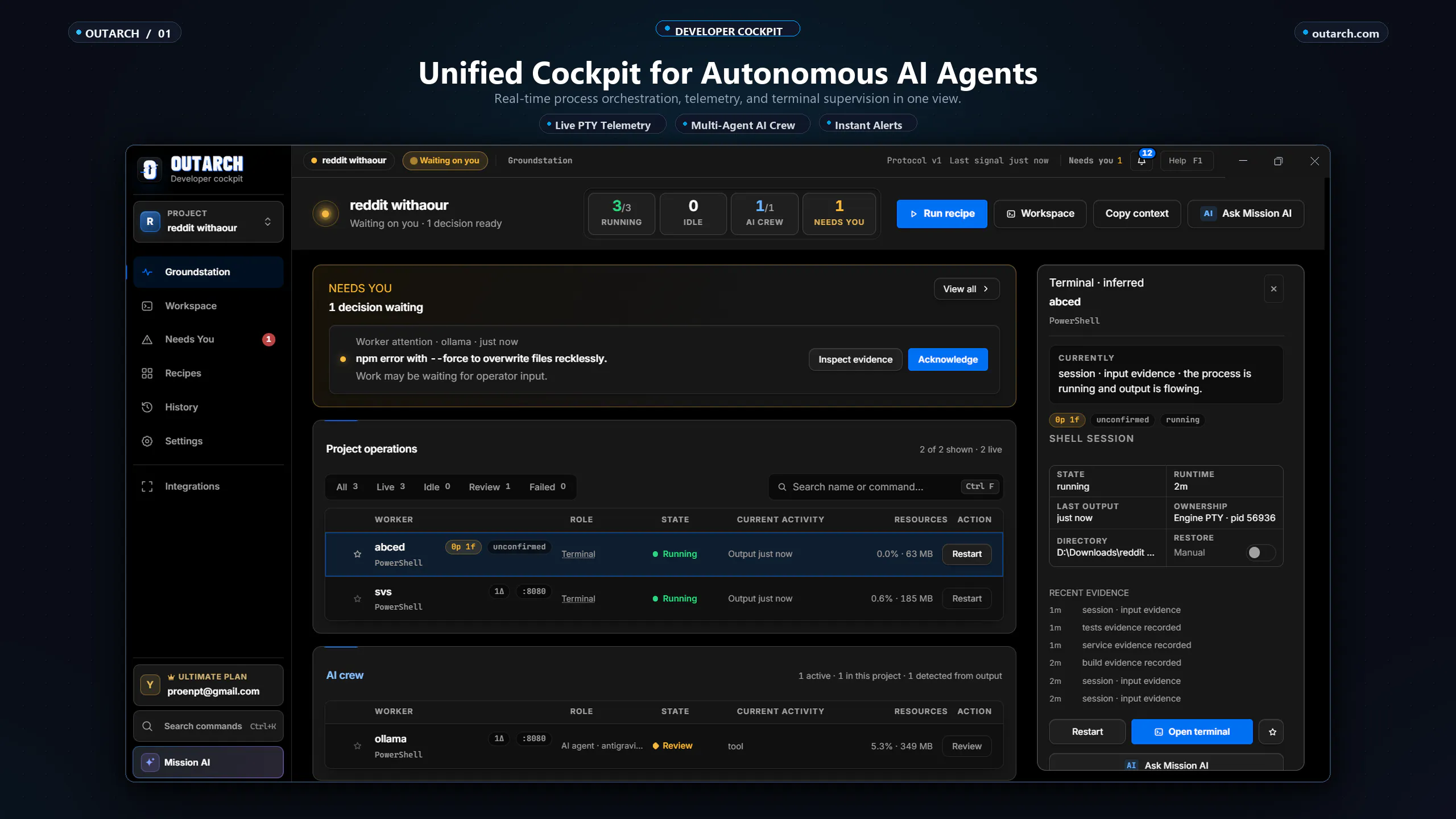
Task: Select the Failed filter tab
Action: (547, 487)
